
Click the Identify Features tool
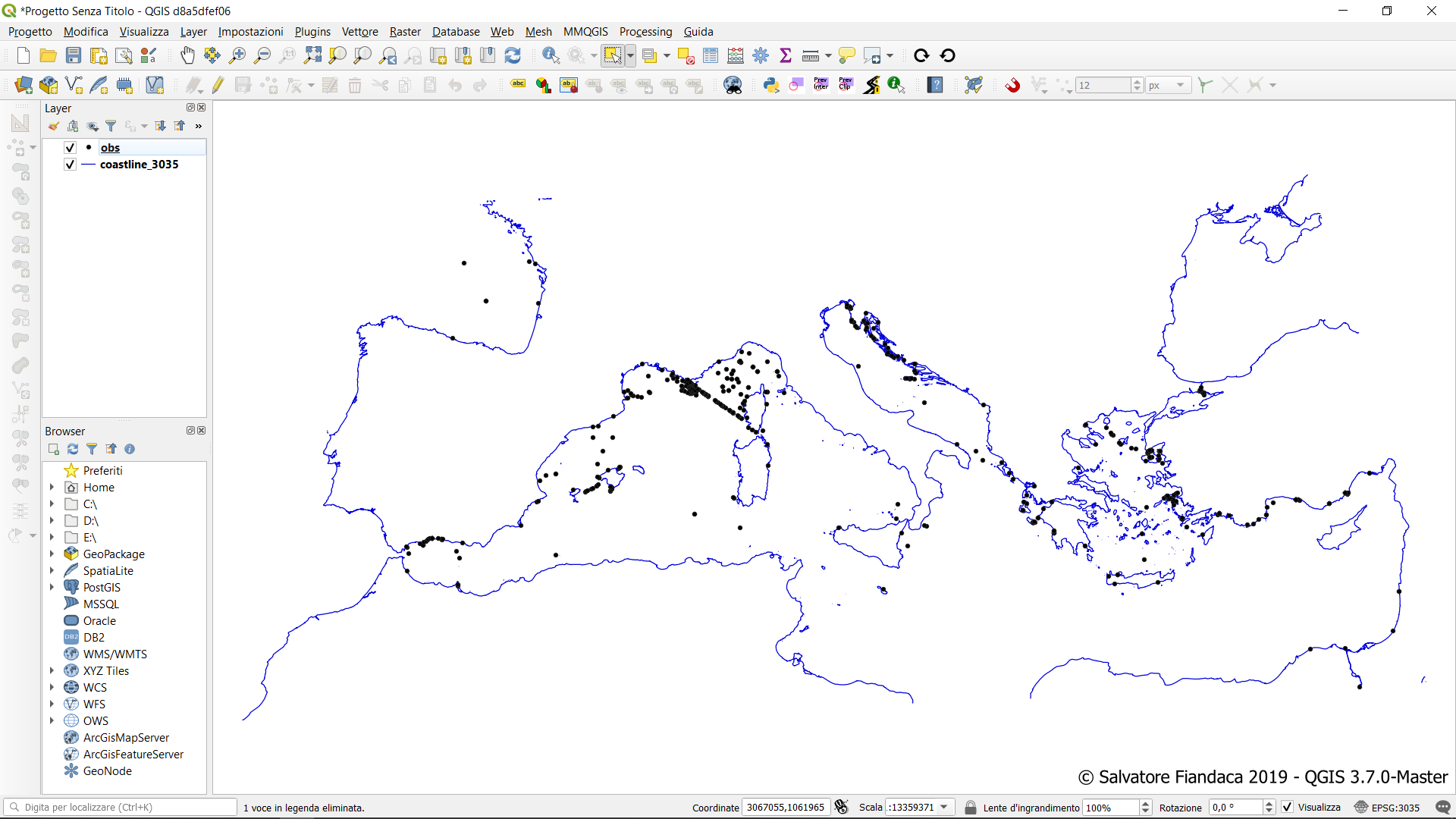[x=551, y=55]
